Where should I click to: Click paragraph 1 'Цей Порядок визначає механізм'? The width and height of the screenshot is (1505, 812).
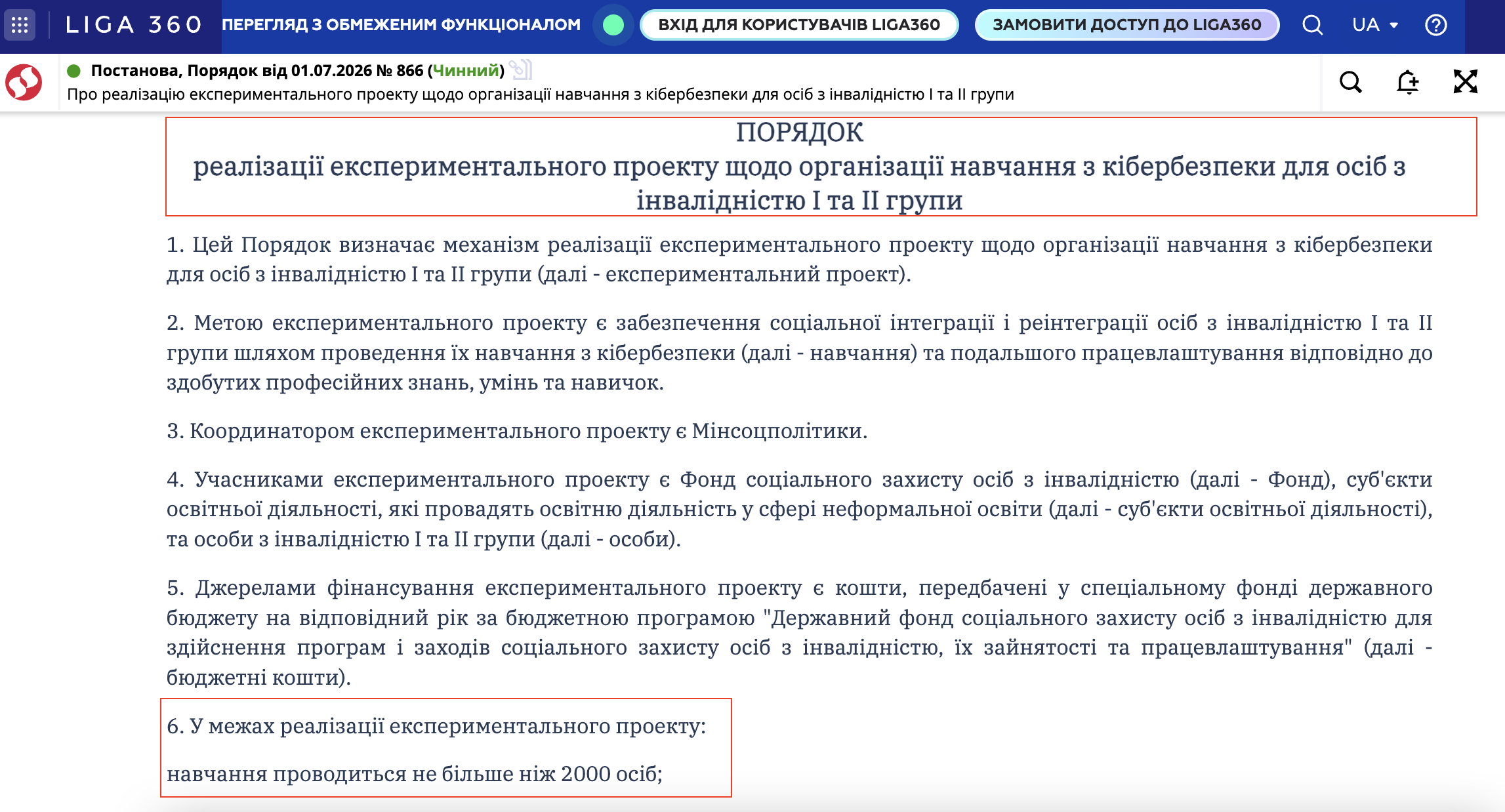pyautogui.click(x=799, y=259)
